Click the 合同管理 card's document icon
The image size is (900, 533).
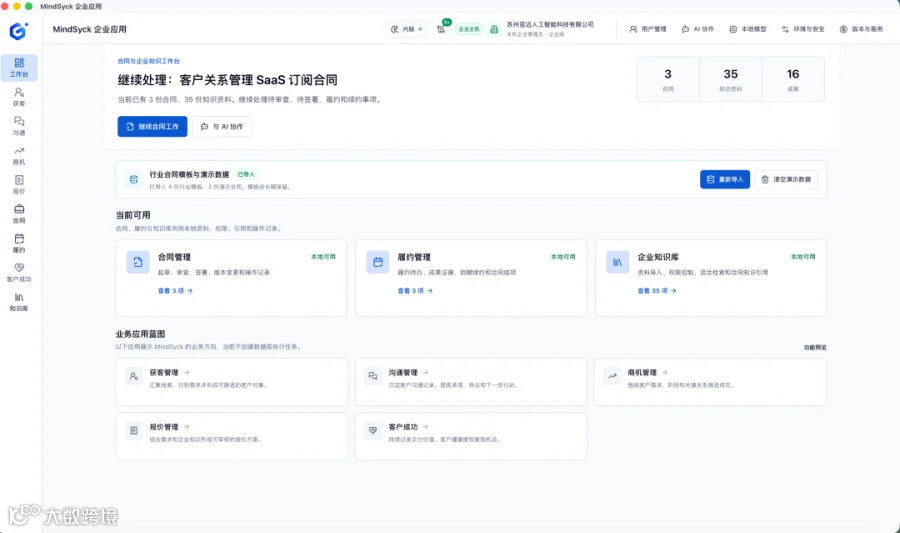coord(138,262)
